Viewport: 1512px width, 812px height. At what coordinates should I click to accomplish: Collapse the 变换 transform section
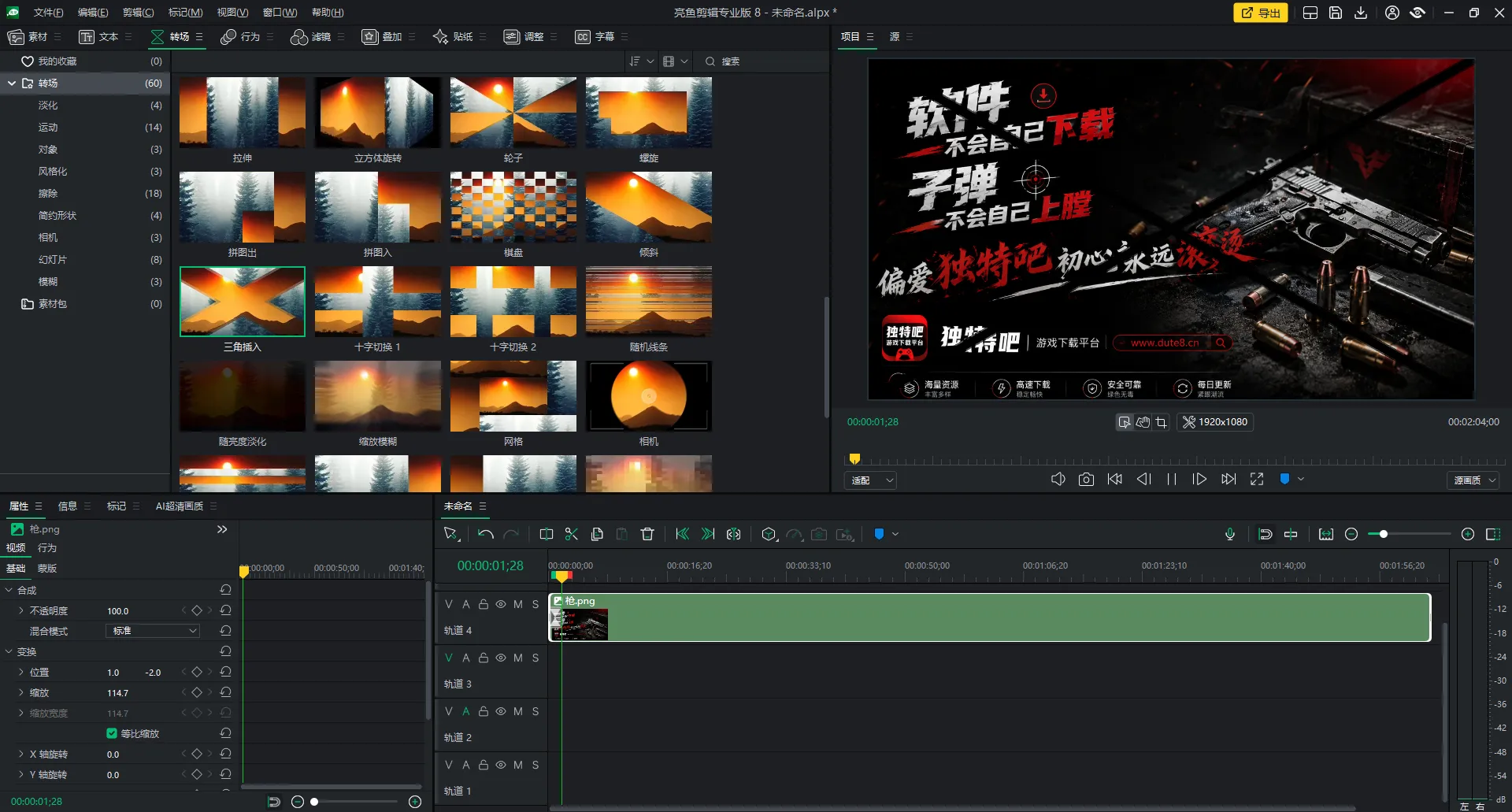(9, 651)
